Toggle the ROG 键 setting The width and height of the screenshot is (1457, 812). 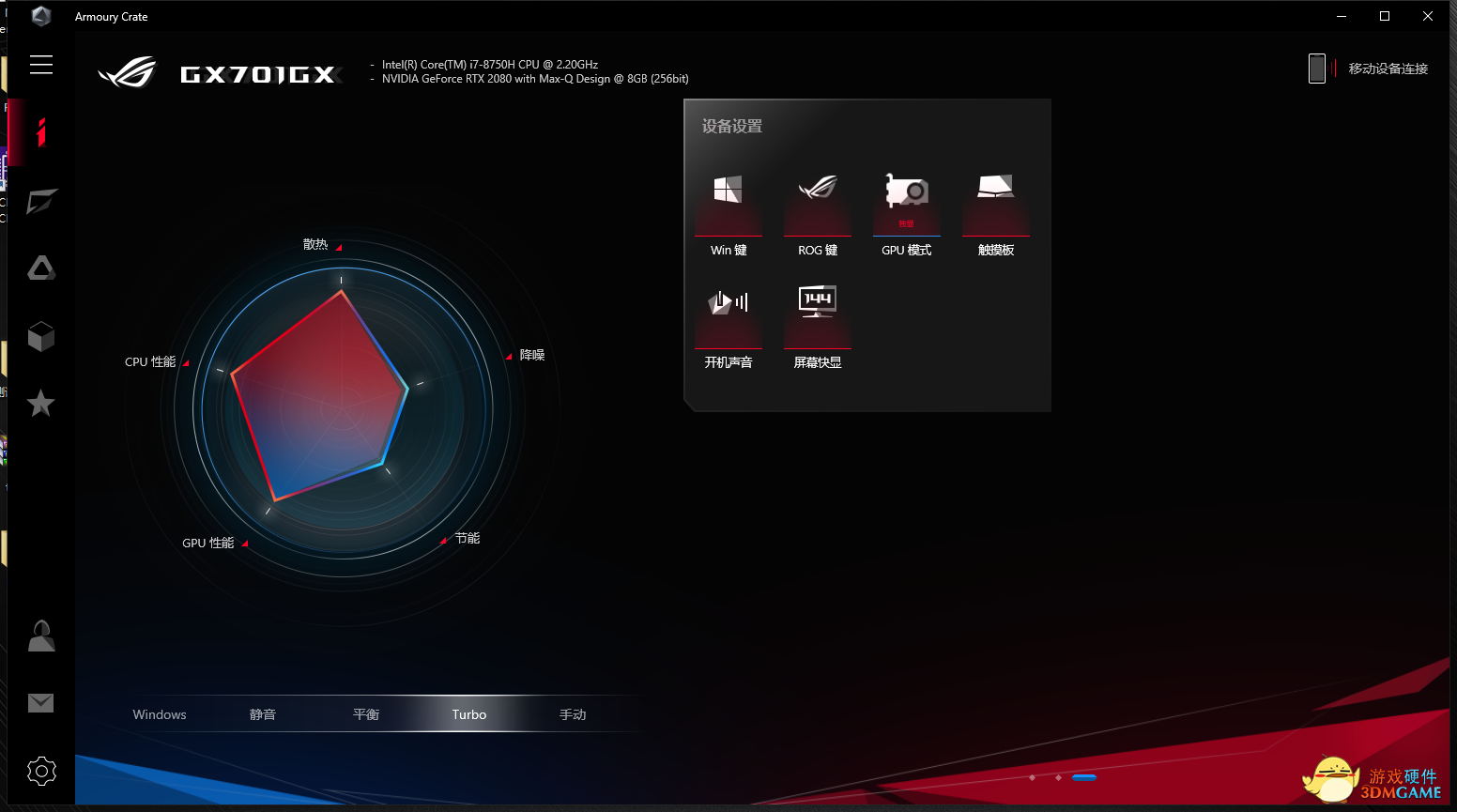click(818, 215)
